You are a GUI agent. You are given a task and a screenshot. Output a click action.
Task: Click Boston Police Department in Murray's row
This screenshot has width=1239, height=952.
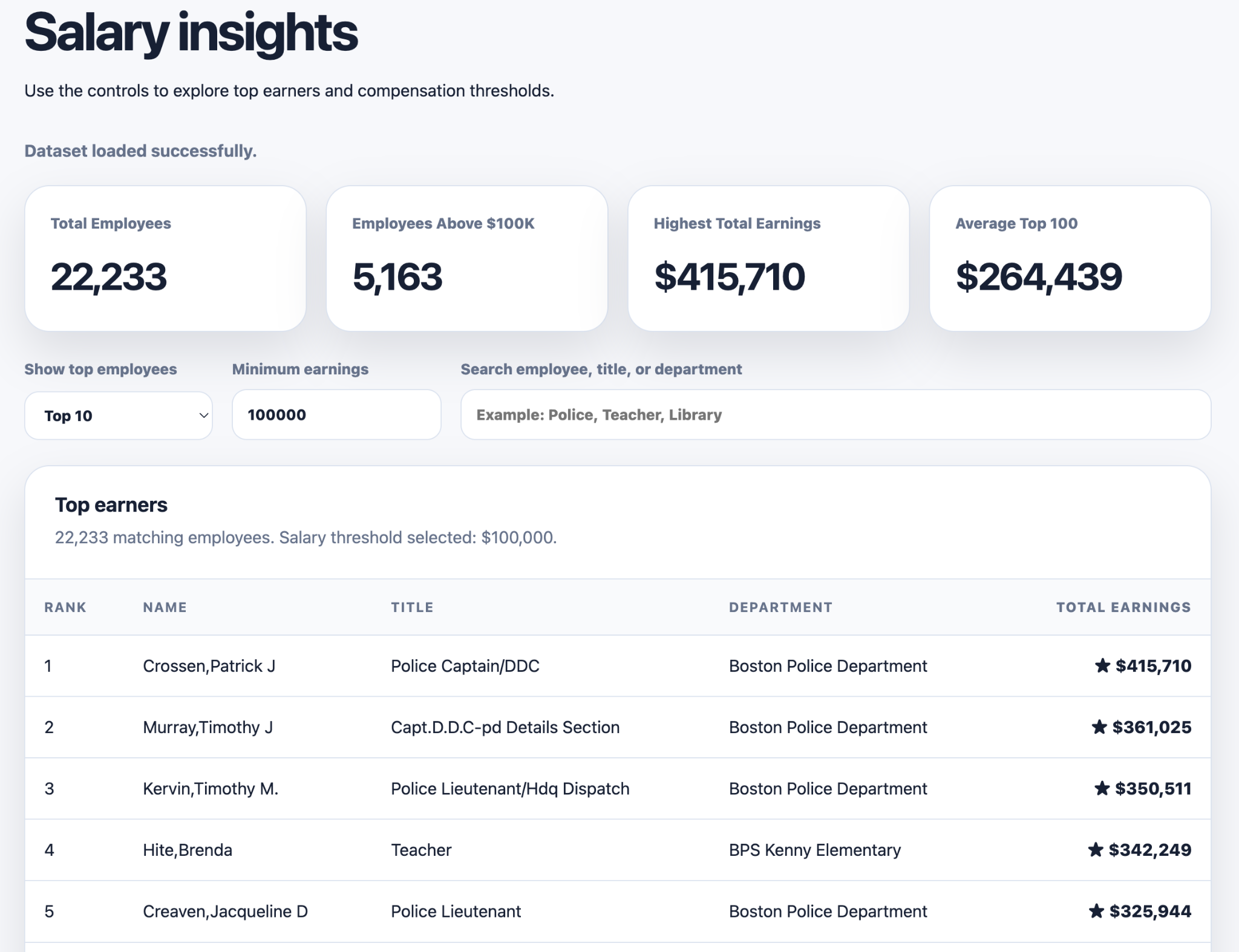828,727
